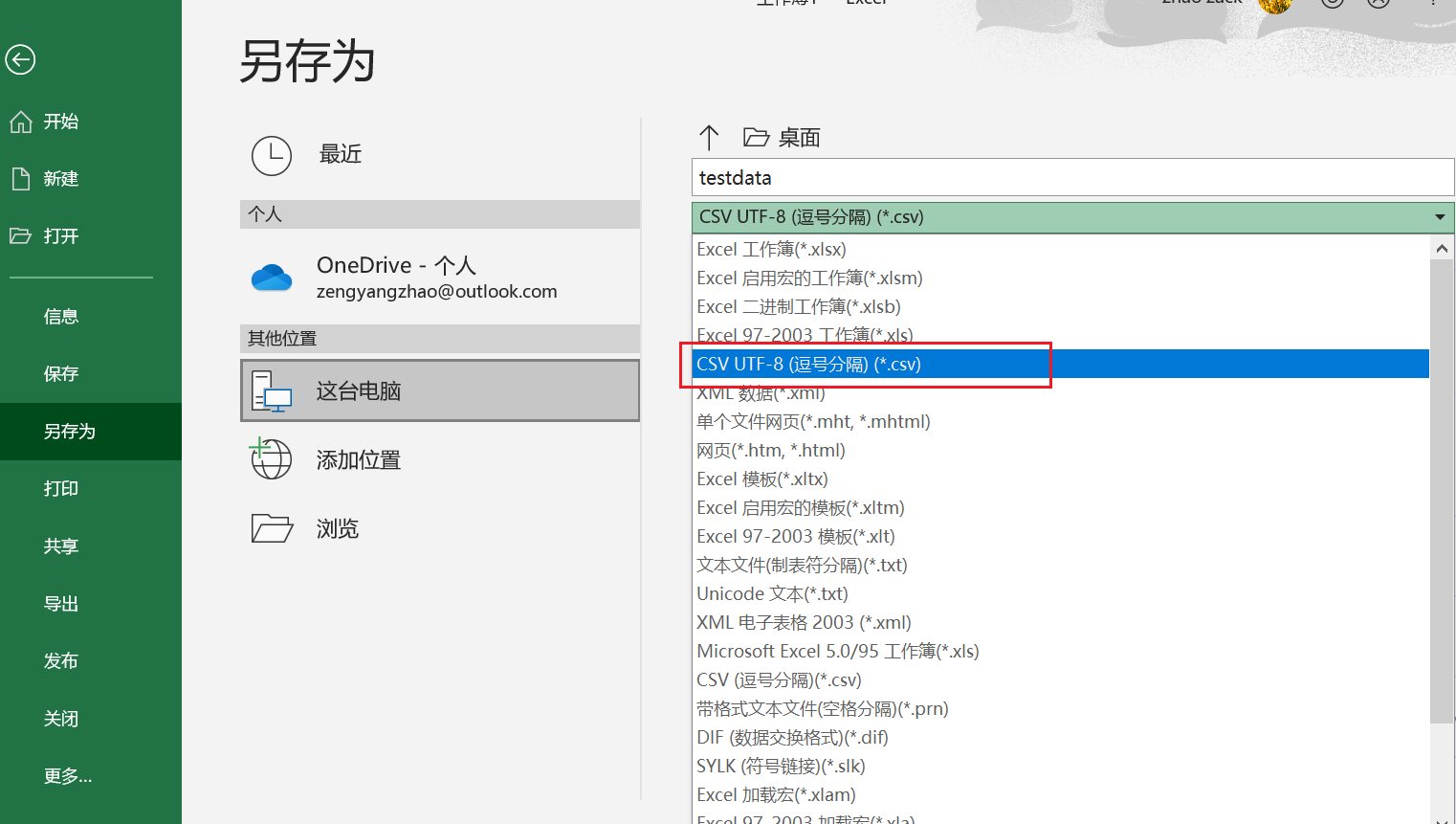The width and height of the screenshot is (1456, 824).
Task: Choose Microsoft Excel 5.0/95 工作簿 format
Action: [1060, 652]
